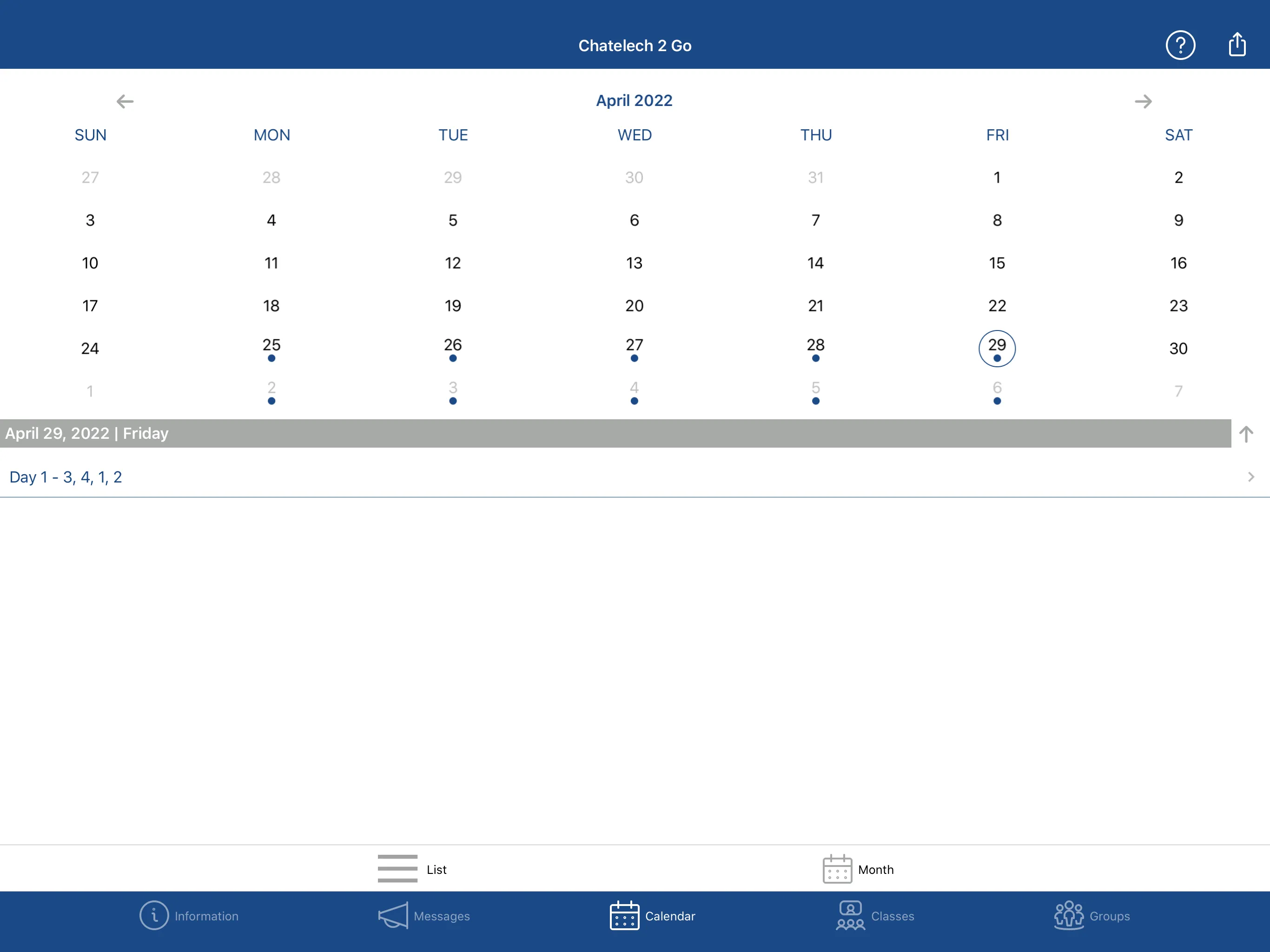The width and height of the screenshot is (1270, 952).
Task: Select April 9 in Saturday column
Action: [x=1178, y=220]
